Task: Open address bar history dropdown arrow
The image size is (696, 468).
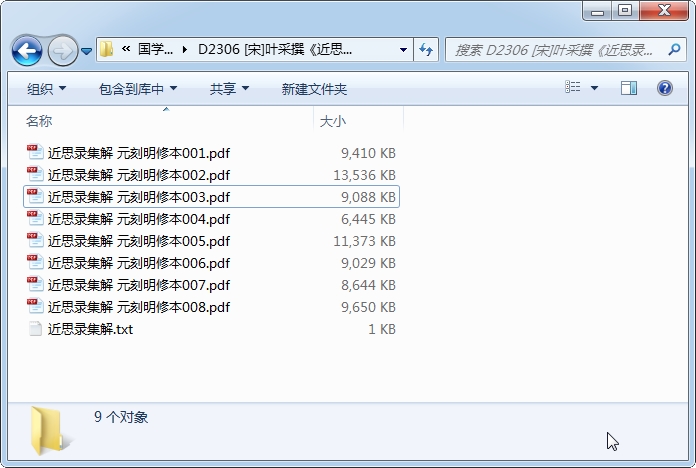Action: (x=403, y=50)
